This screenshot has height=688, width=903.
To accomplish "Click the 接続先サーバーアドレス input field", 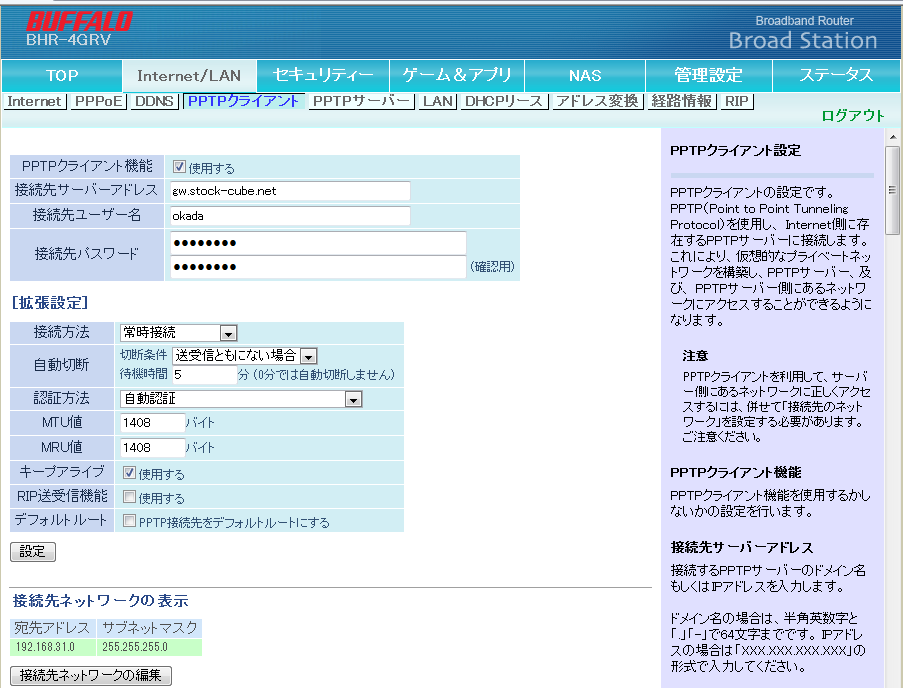I will [290, 191].
